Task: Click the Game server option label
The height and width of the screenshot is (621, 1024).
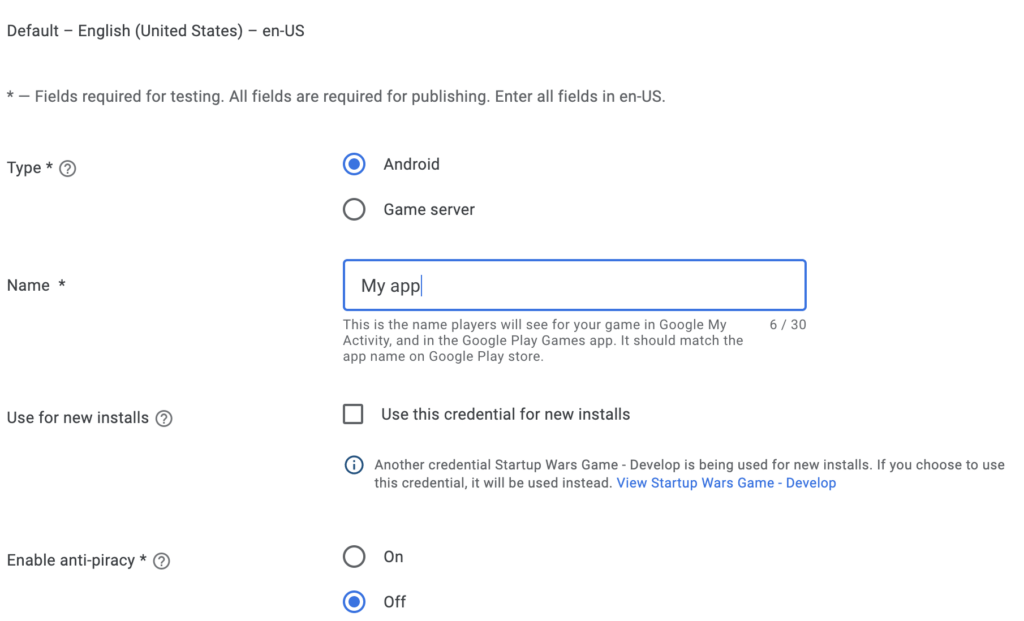Action: coord(429,210)
